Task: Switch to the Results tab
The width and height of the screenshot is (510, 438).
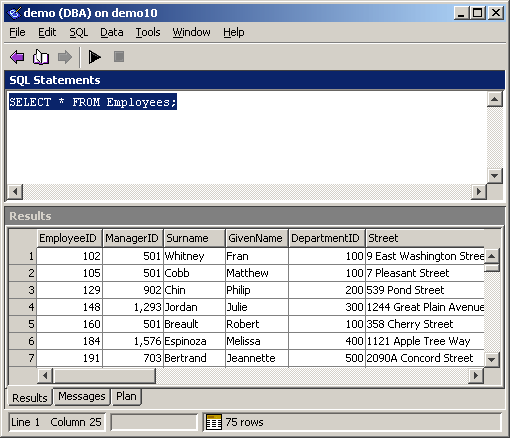Action: point(30,397)
